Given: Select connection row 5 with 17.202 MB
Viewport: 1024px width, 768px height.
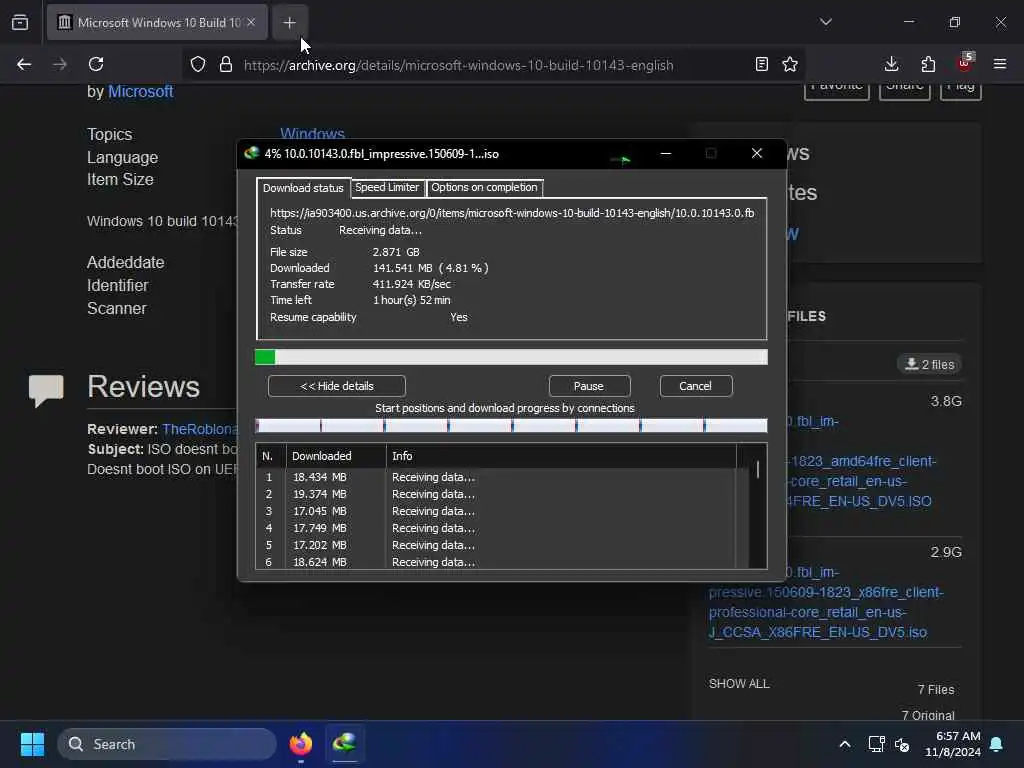Looking at the screenshot, I should point(496,545).
